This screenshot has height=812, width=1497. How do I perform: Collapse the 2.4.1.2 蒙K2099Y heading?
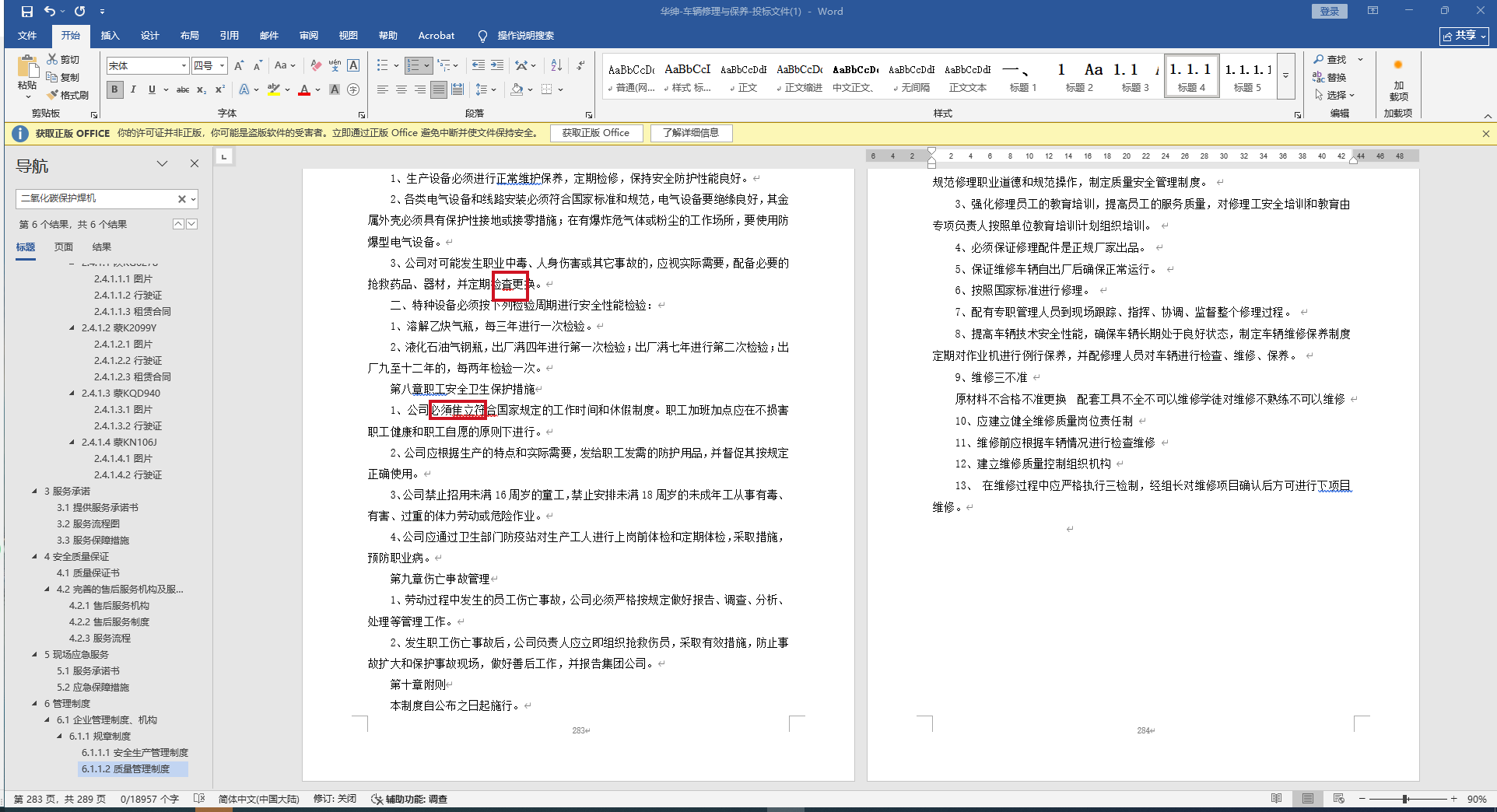(x=72, y=327)
